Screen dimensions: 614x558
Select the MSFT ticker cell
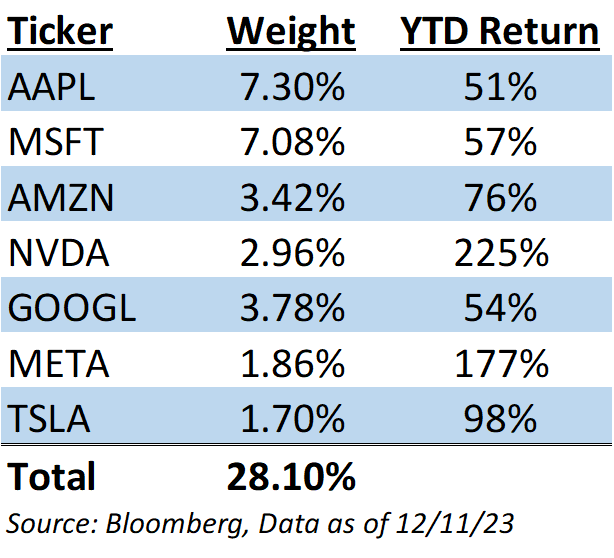(x=55, y=143)
